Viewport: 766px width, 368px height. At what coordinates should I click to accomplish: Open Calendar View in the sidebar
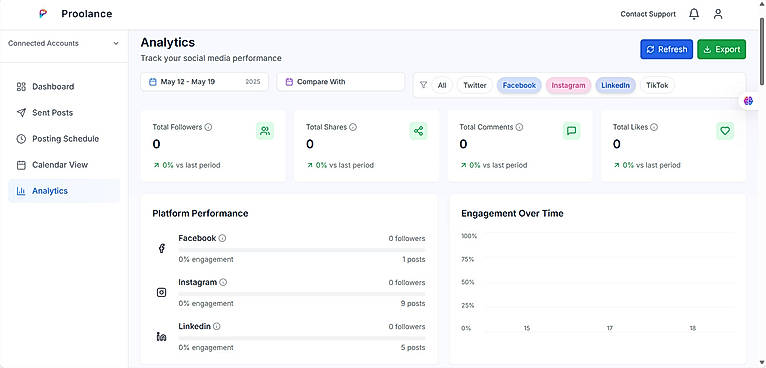point(64,165)
